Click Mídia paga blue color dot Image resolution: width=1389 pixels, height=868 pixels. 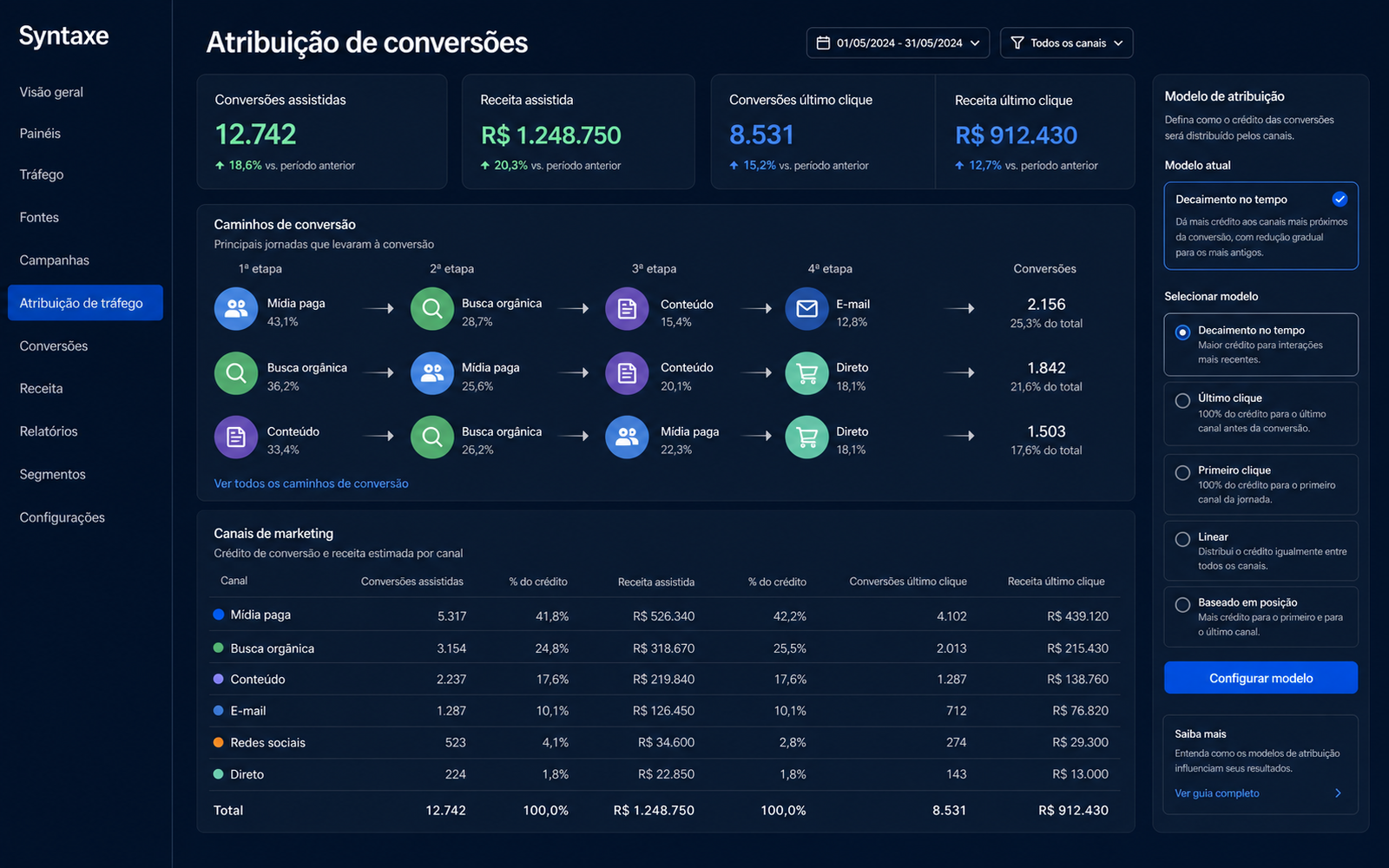click(219, 615)
